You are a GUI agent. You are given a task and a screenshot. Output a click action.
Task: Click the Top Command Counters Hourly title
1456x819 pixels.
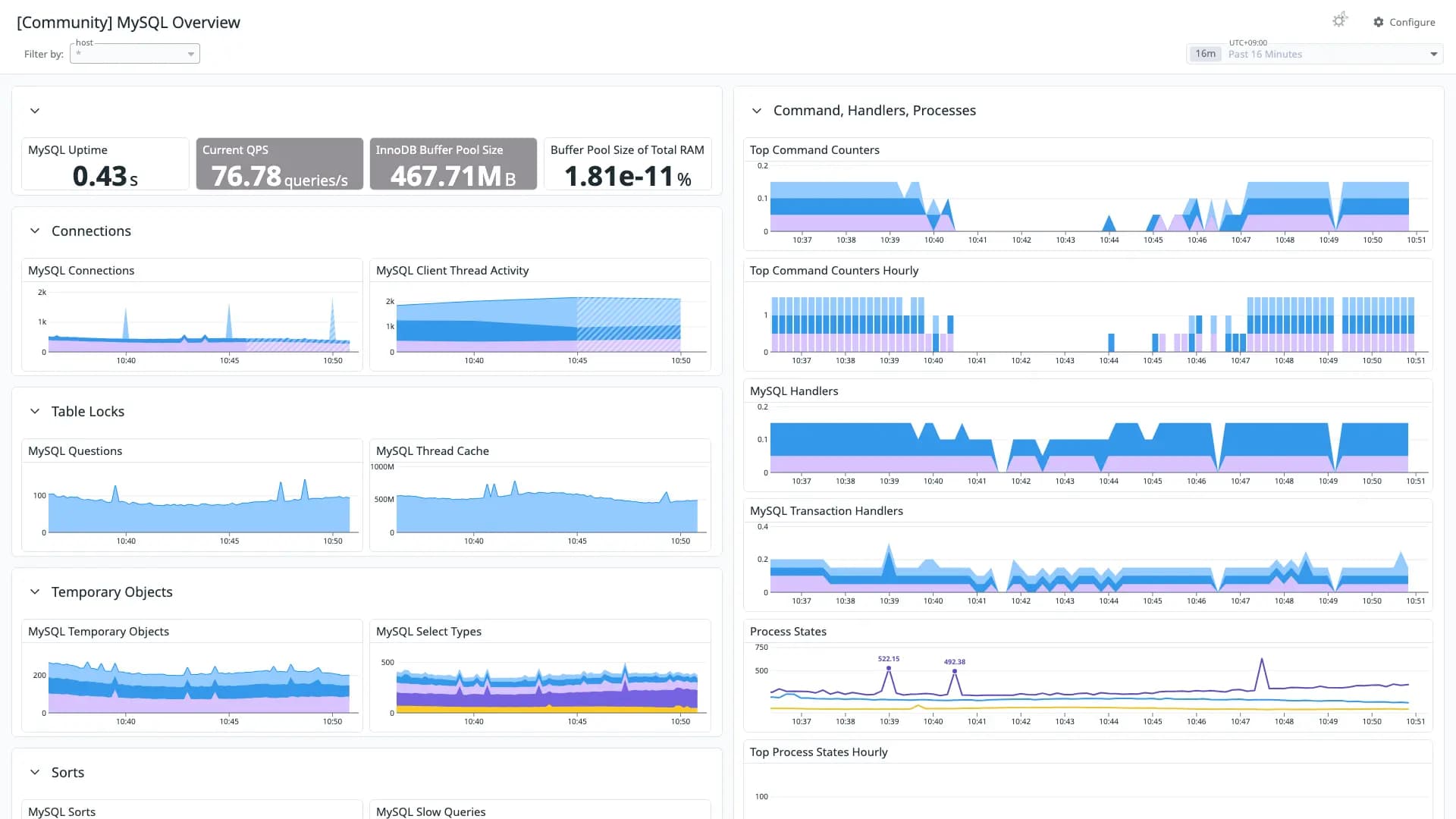coord(834,271)
